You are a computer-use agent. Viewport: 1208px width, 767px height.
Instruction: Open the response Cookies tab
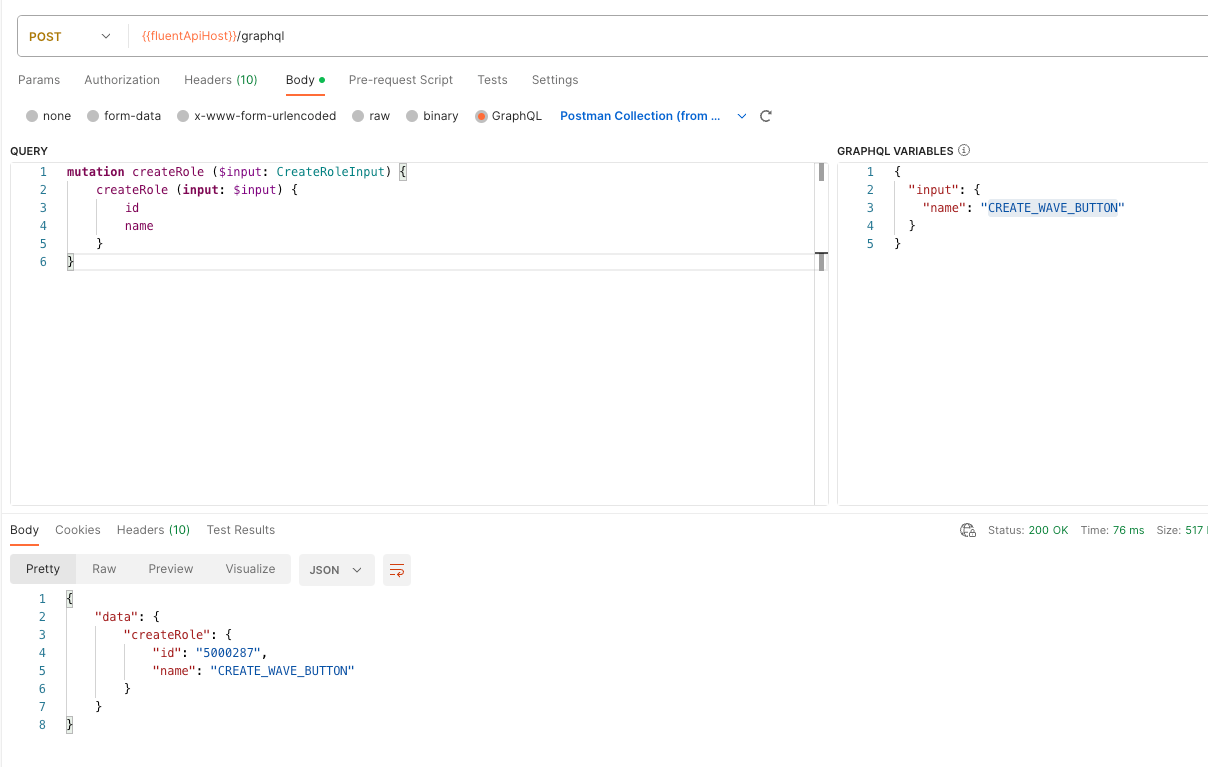tap(78, 530)
